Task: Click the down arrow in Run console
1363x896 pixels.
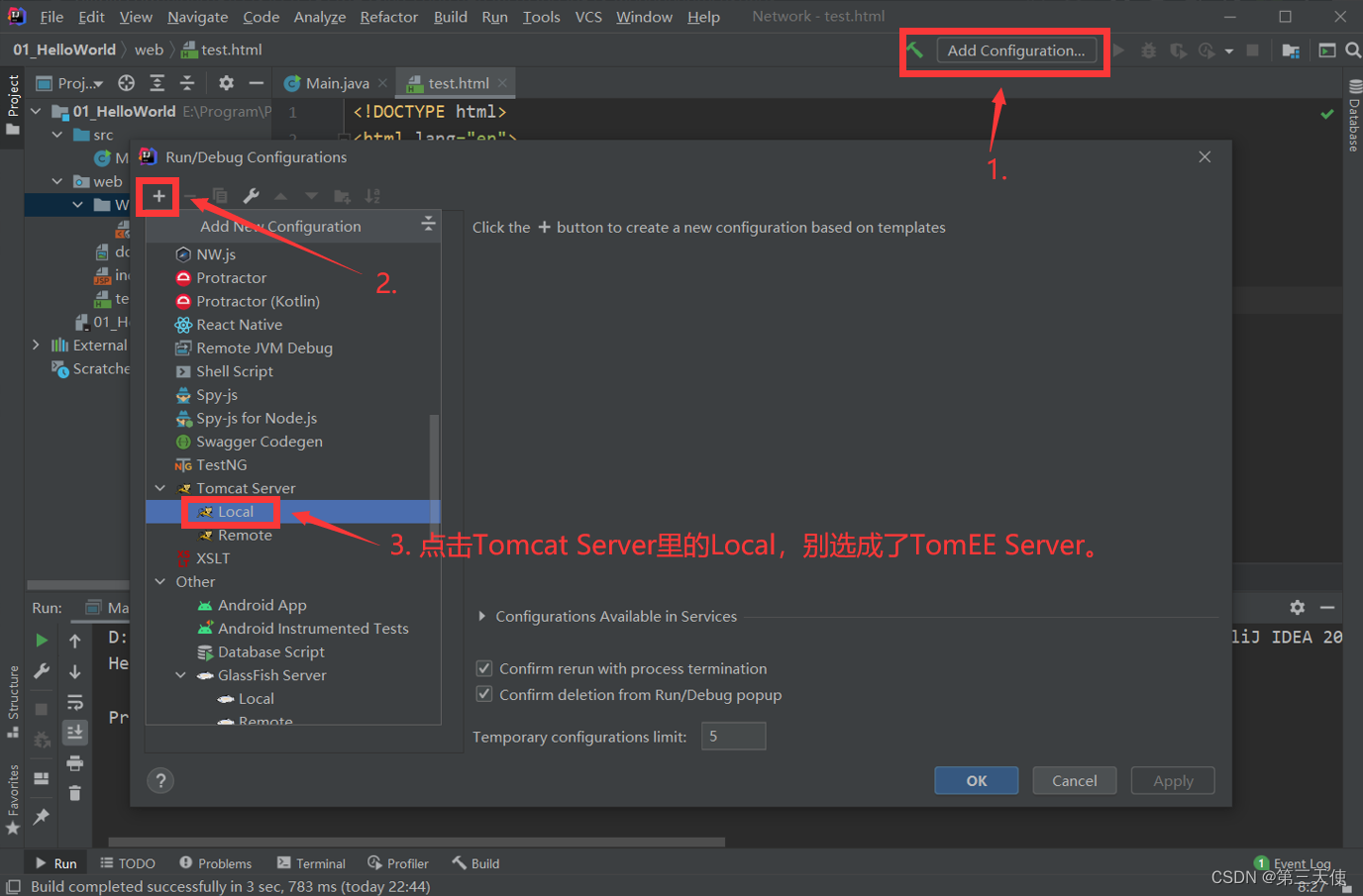Action: point(75,671)
